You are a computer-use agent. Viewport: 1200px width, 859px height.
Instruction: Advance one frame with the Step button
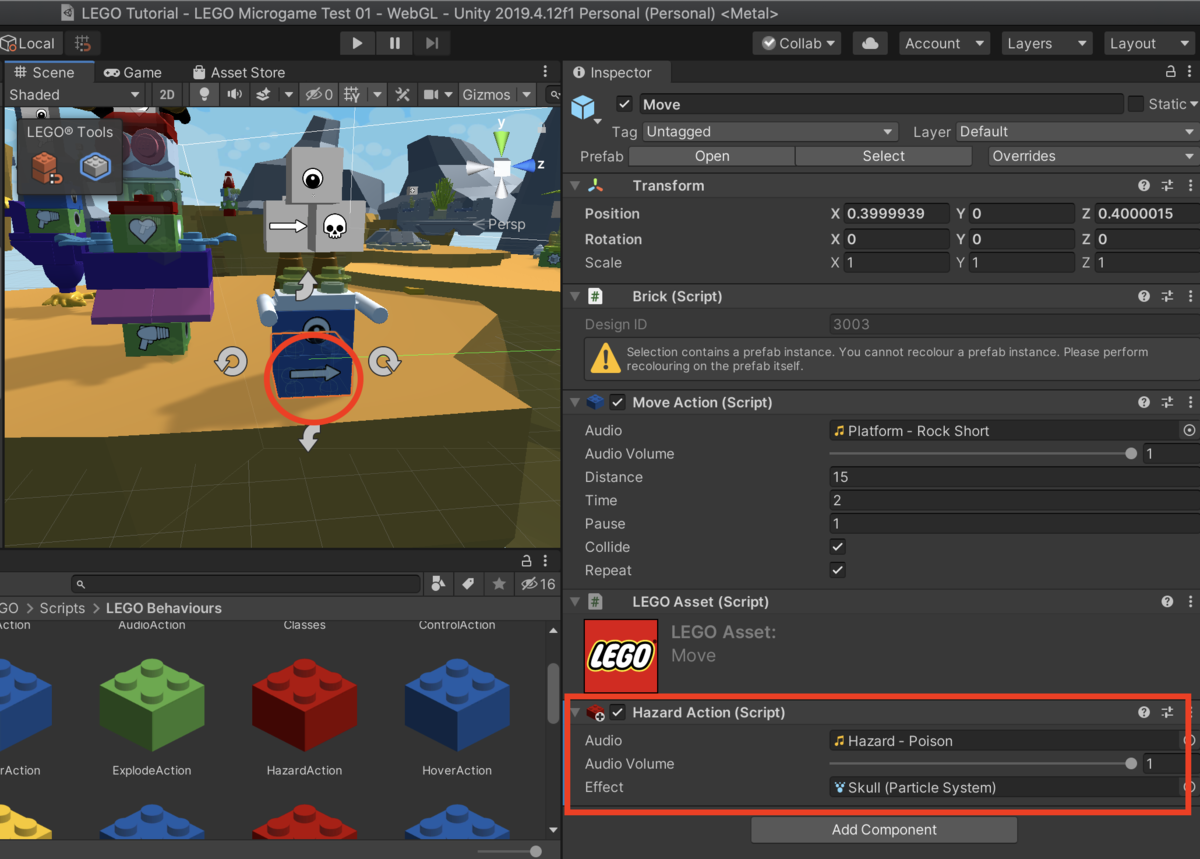click(x=432, y=43)
